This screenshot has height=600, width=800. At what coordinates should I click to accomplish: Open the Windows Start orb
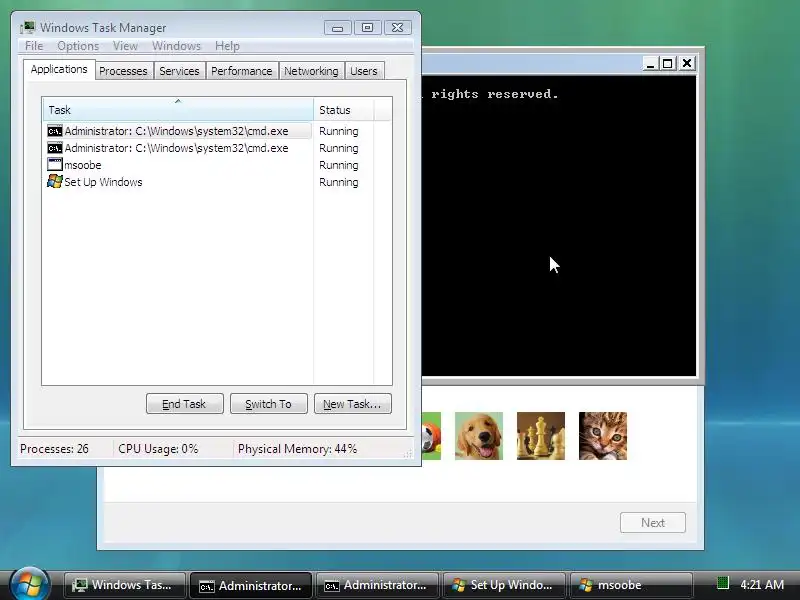(29, 585)
